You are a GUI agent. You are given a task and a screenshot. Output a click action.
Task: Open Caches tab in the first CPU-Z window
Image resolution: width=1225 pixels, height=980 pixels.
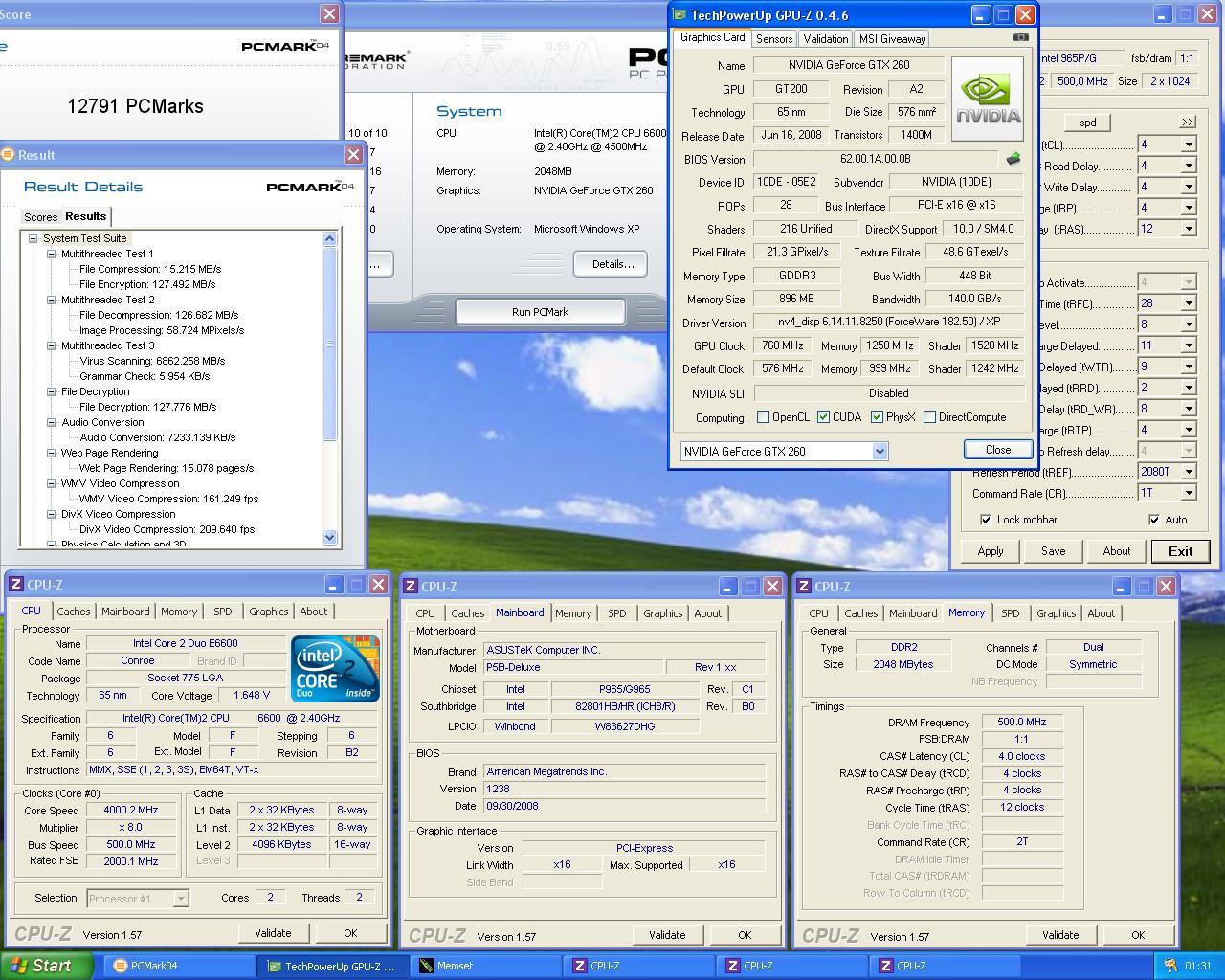(x=73, y=612)
